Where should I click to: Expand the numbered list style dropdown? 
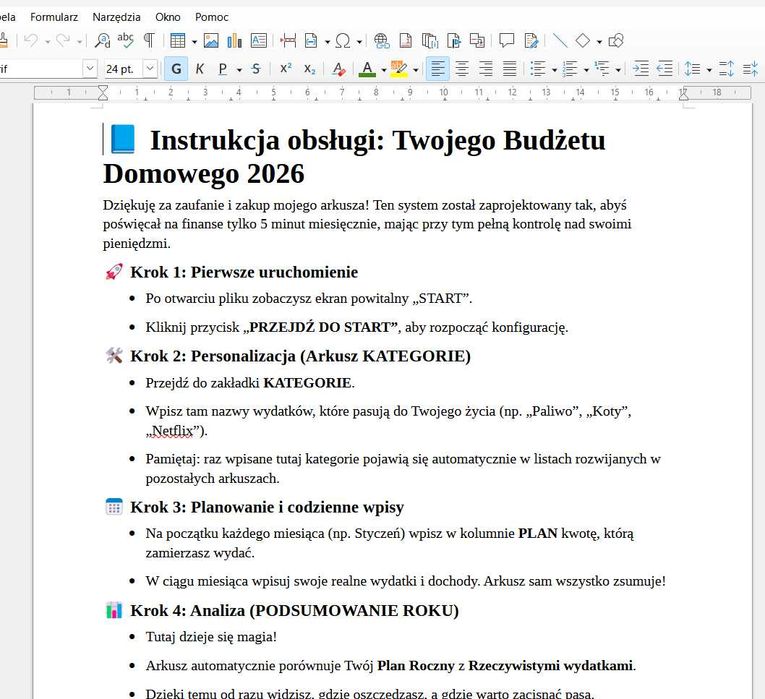coord(586,70)
